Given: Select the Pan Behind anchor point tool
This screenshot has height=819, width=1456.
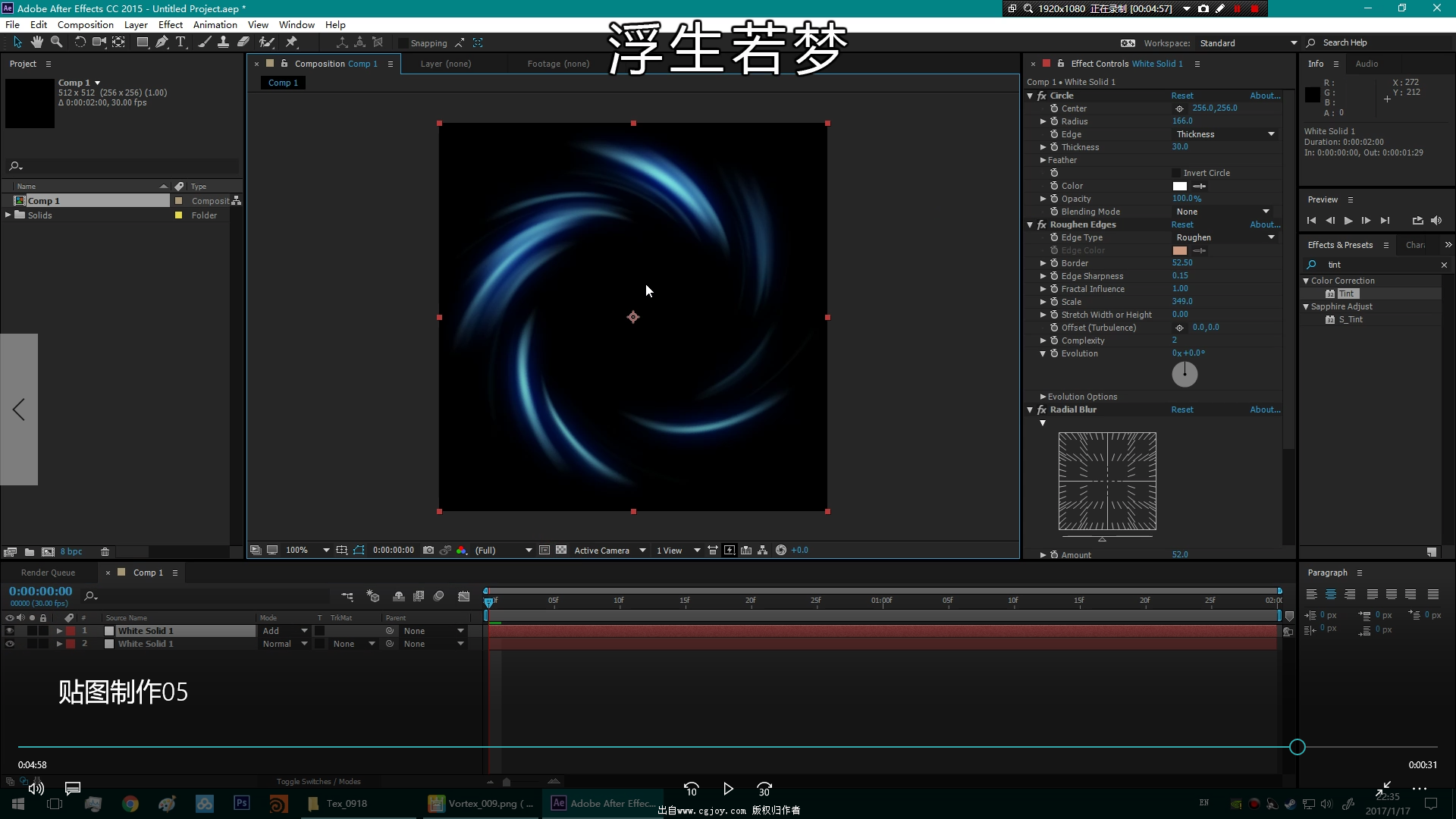Looking at the screenshot, I should pos(119,42).
